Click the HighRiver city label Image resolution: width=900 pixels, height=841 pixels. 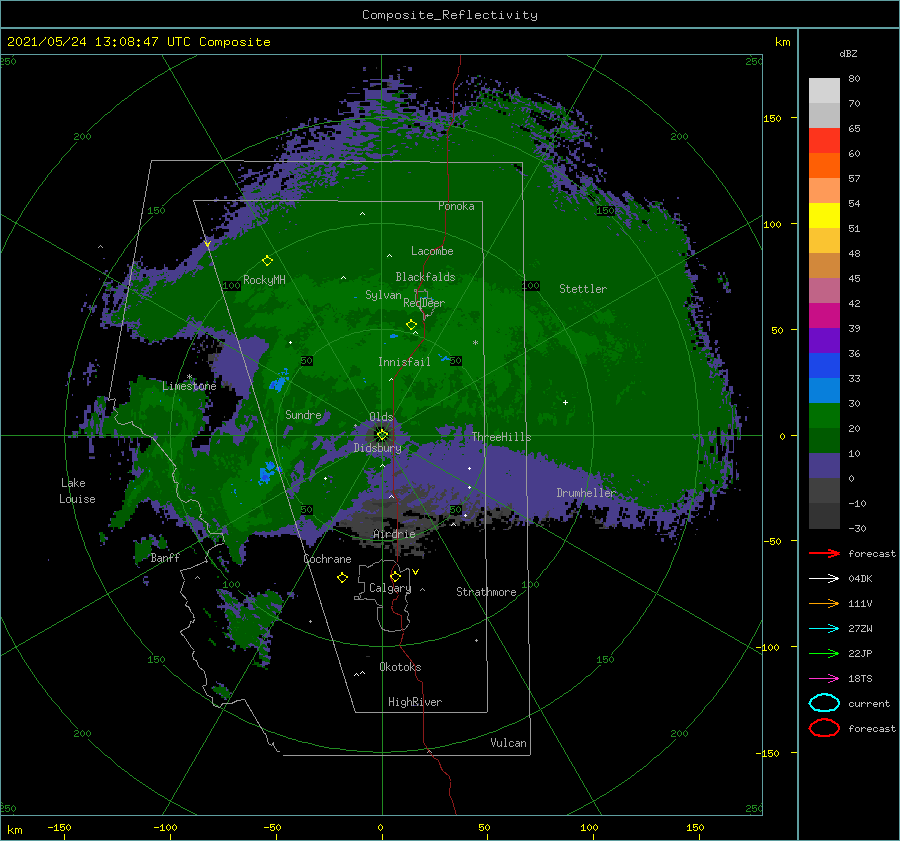tap(415, 702)
